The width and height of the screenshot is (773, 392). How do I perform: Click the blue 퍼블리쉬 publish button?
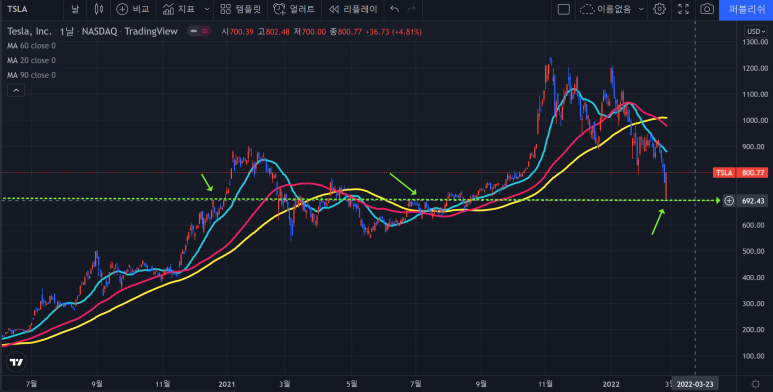tap(746, 10)
